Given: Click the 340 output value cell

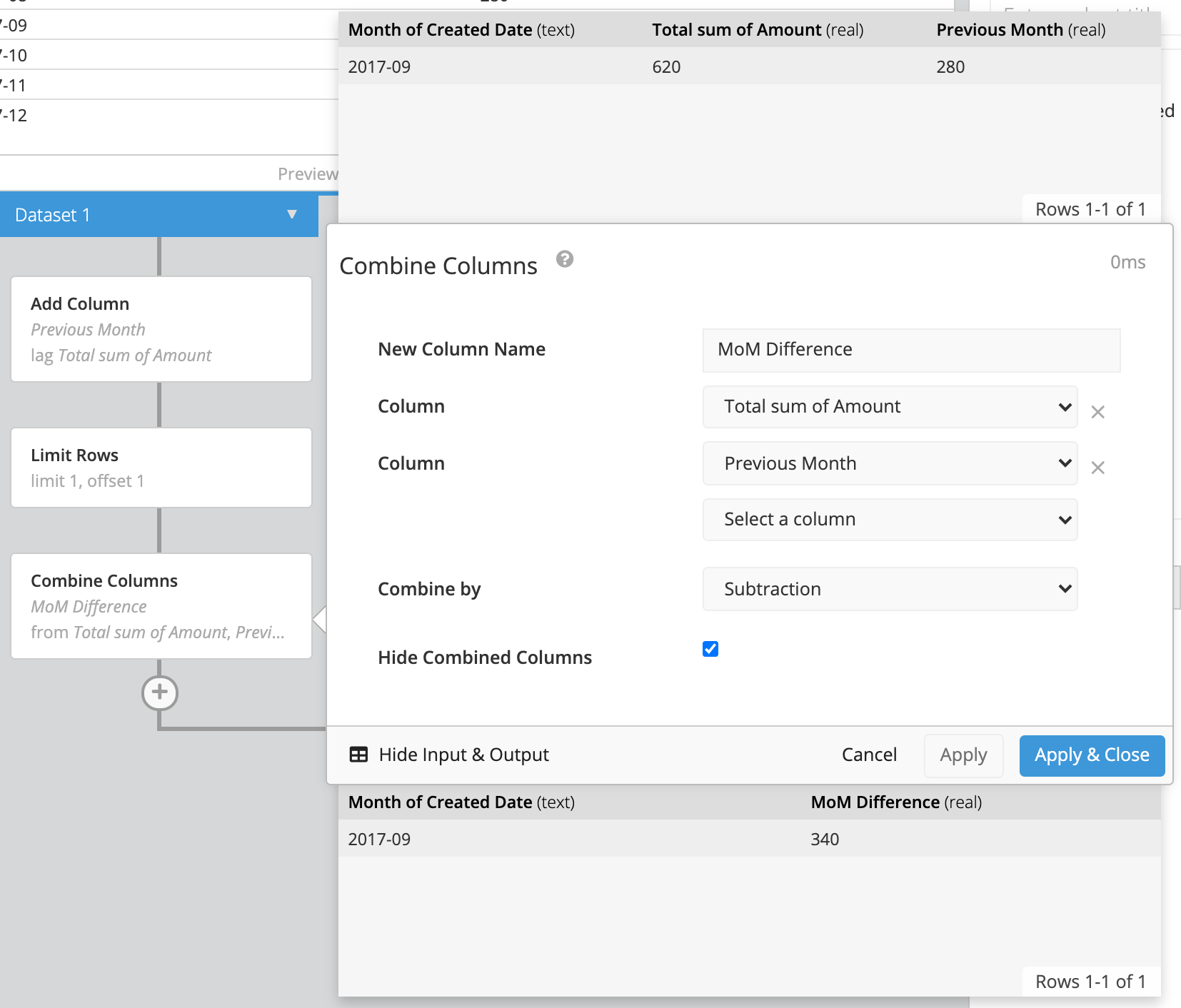Looking at the screenshot, I should (825, 839).
